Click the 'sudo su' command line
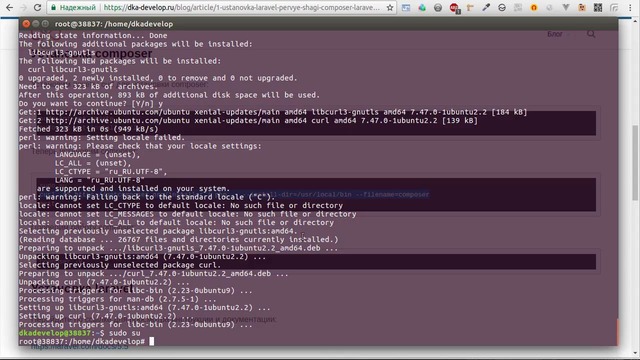This screenshot has width=640, height=360. tap(79, 333)
